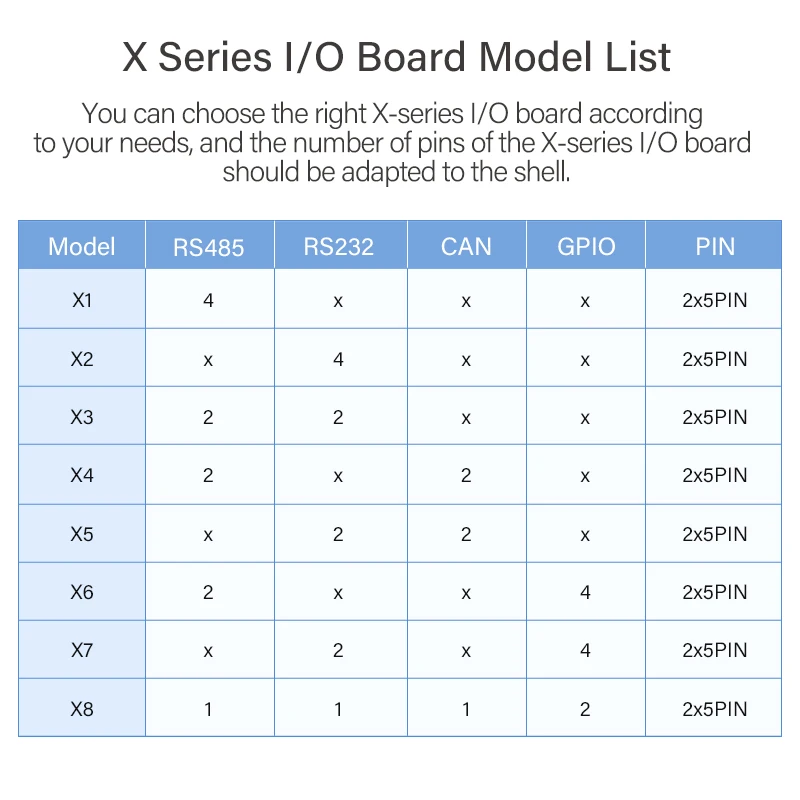The image size is (800, 800).
Task: Click the X Series I/O Board Model List title
Action: [397, 57]
